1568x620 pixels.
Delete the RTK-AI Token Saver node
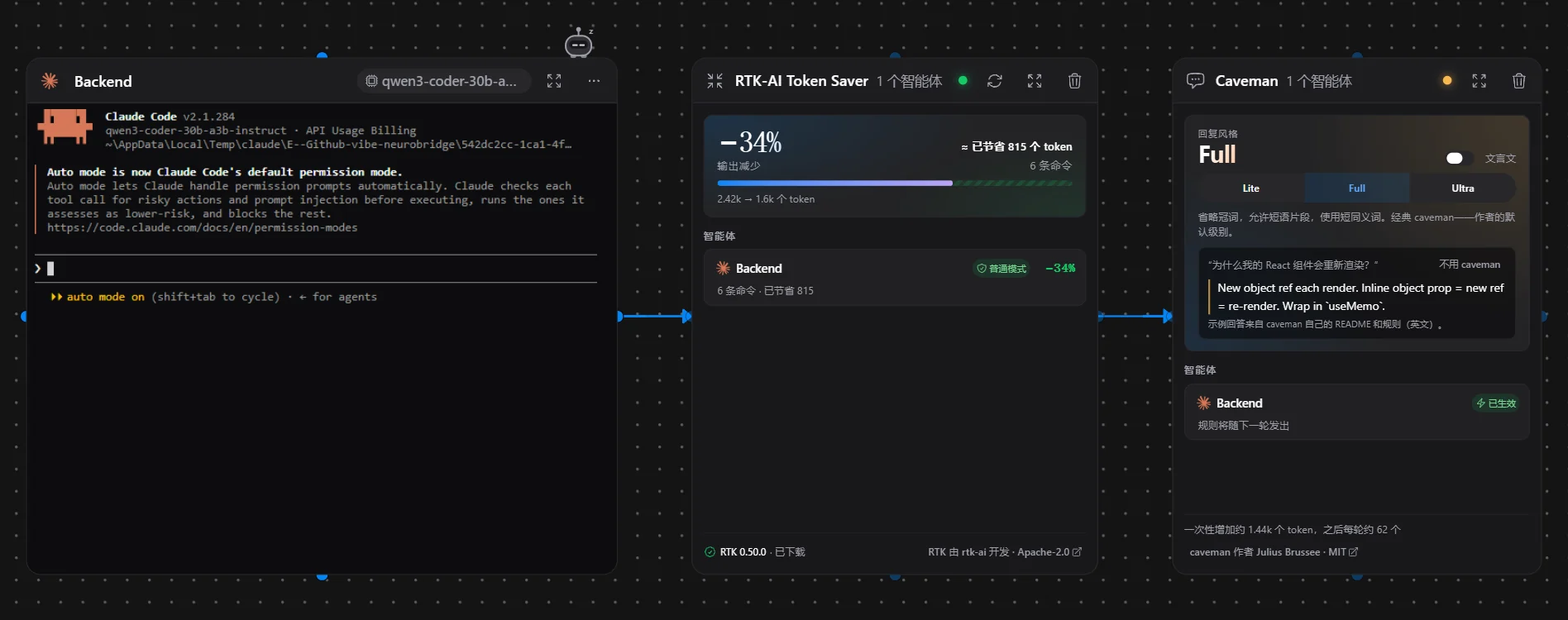tap(1074, 81)
